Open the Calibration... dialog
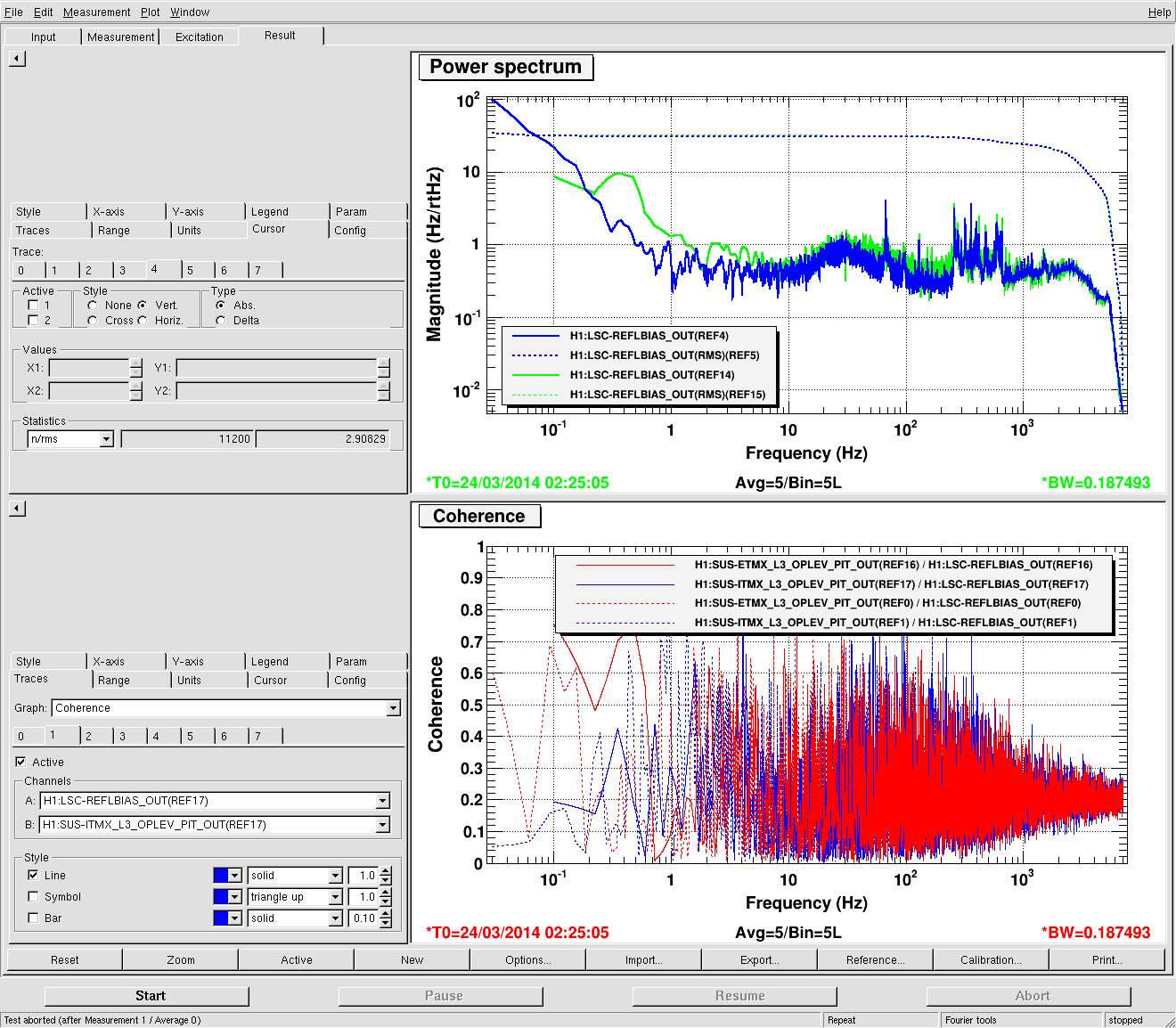 tap(992, 960)
